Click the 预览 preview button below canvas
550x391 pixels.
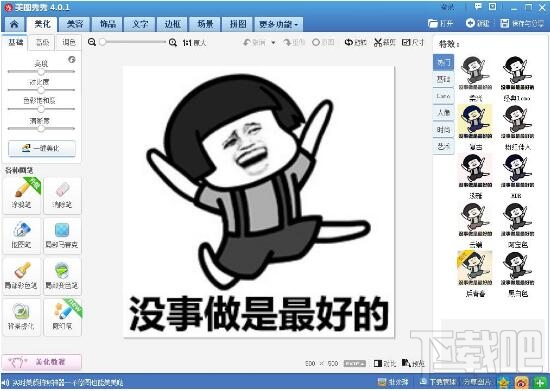pos(413,363)
